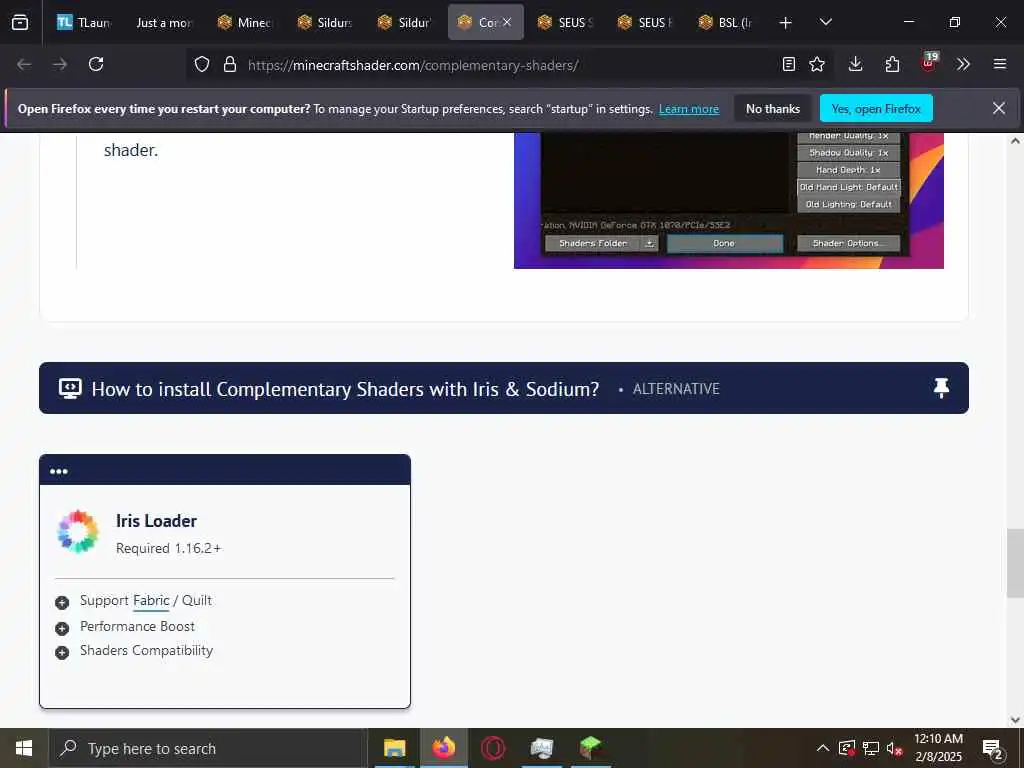
Task: Click scrollbar up arrow
Action: pos(1015,140)
